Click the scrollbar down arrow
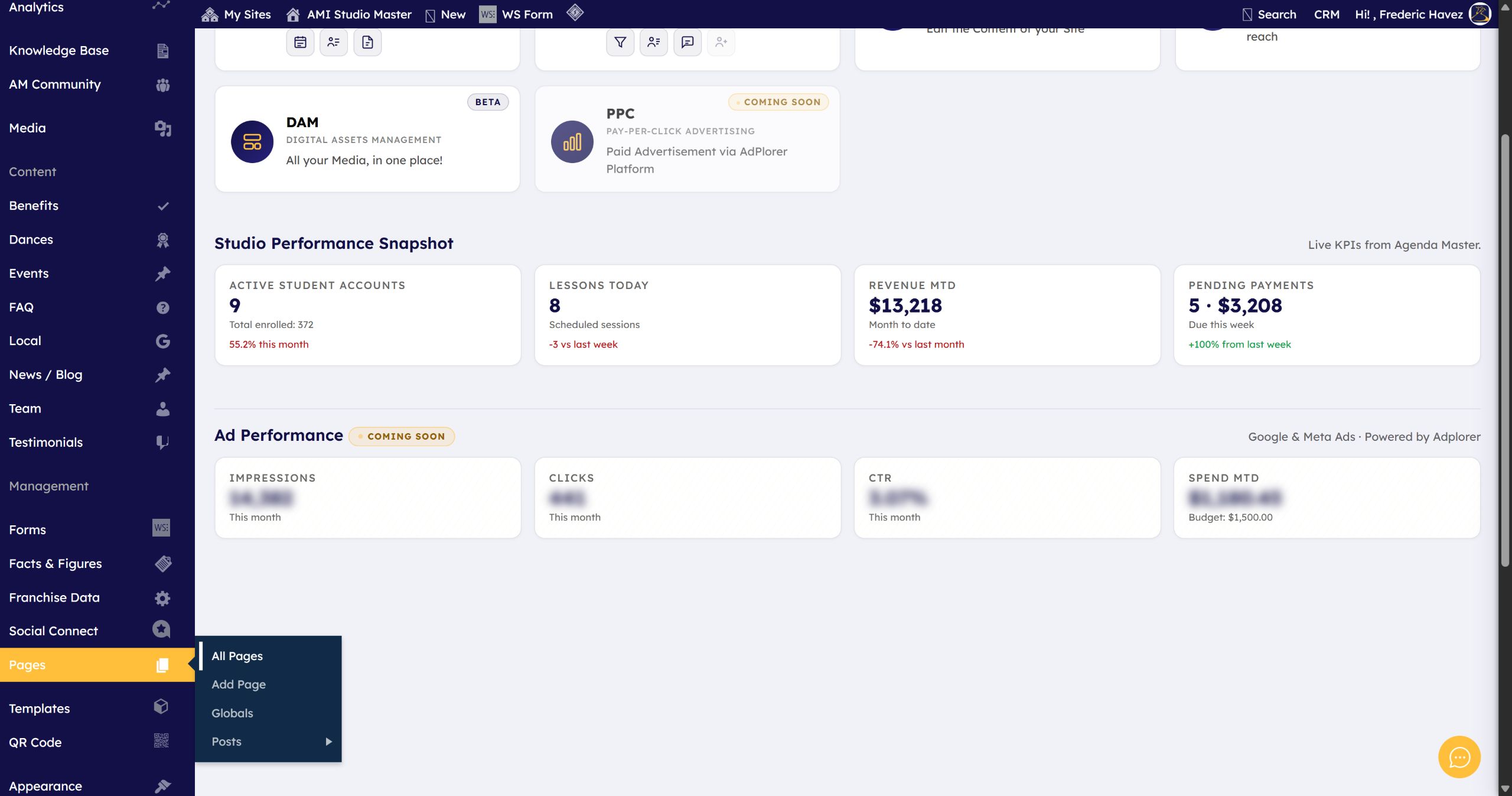Screen dimensions: 1512x796 tap(1506, 789)
